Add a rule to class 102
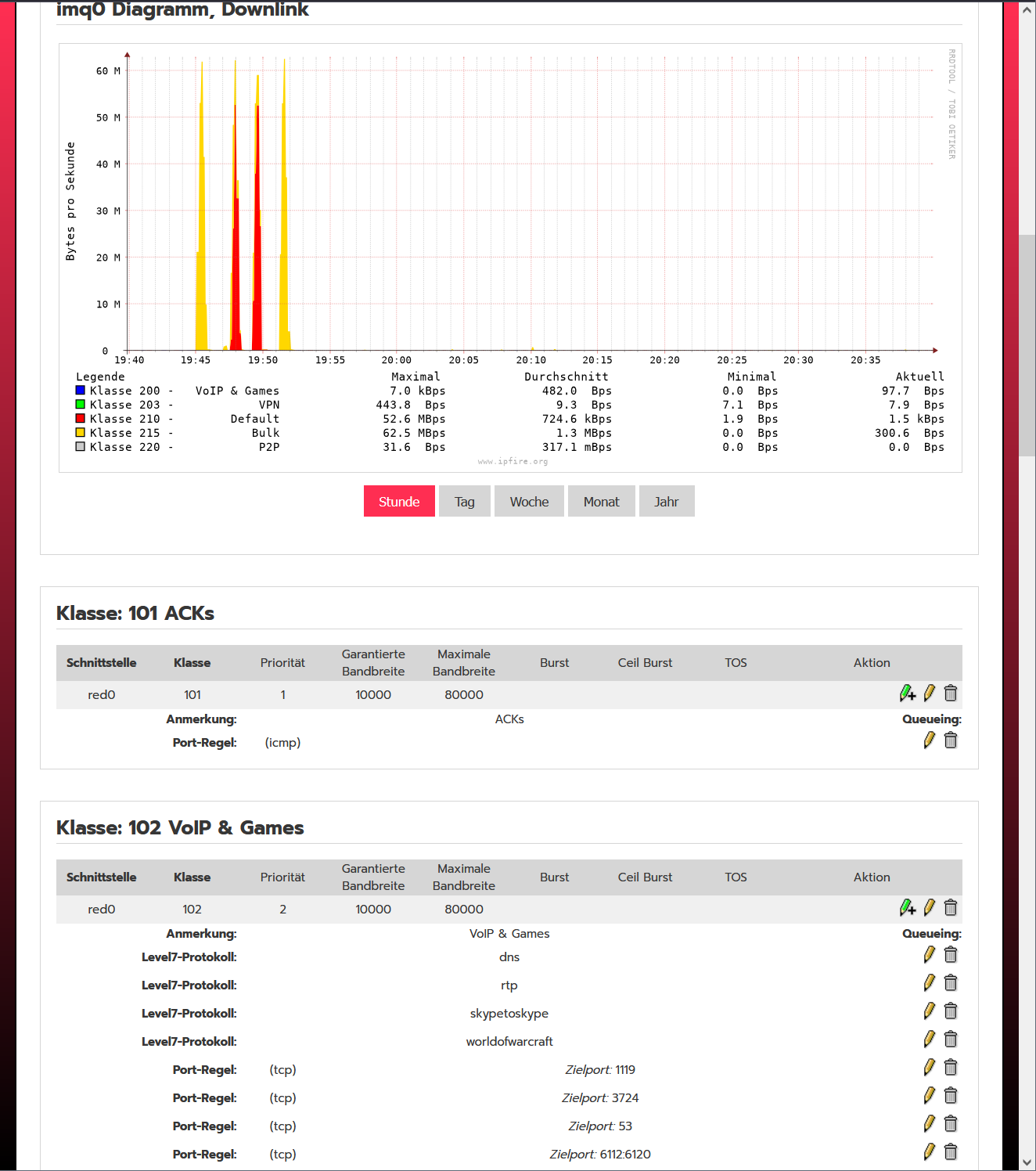 click(x=908, y=907)
